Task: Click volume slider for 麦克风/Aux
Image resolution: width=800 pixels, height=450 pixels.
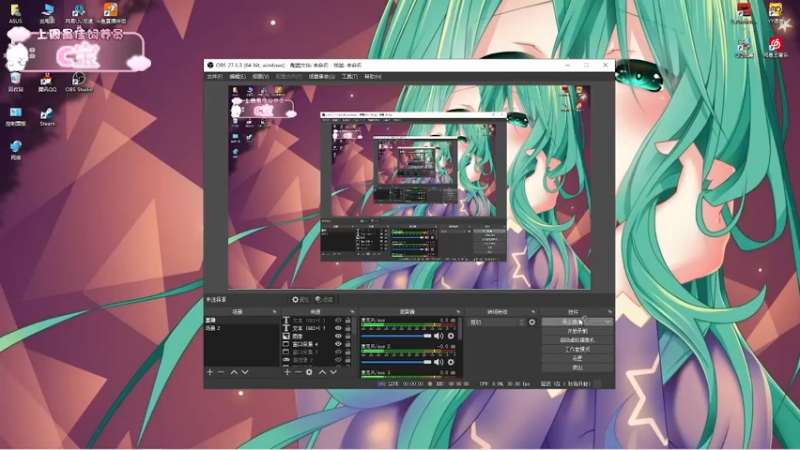Action: point(396,336)
